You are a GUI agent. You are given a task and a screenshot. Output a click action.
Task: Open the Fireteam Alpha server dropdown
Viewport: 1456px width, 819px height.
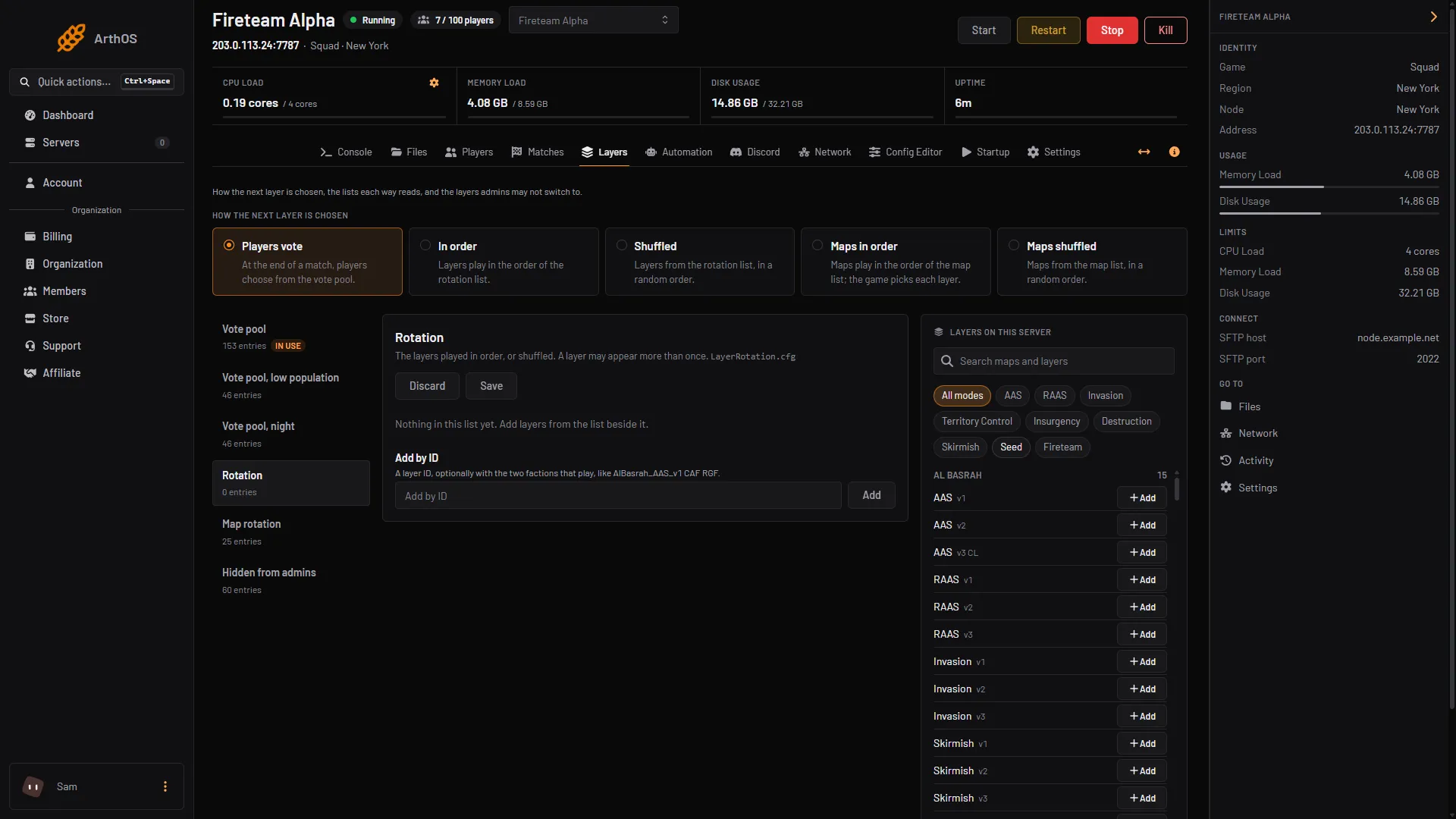[x=593, y=20]
